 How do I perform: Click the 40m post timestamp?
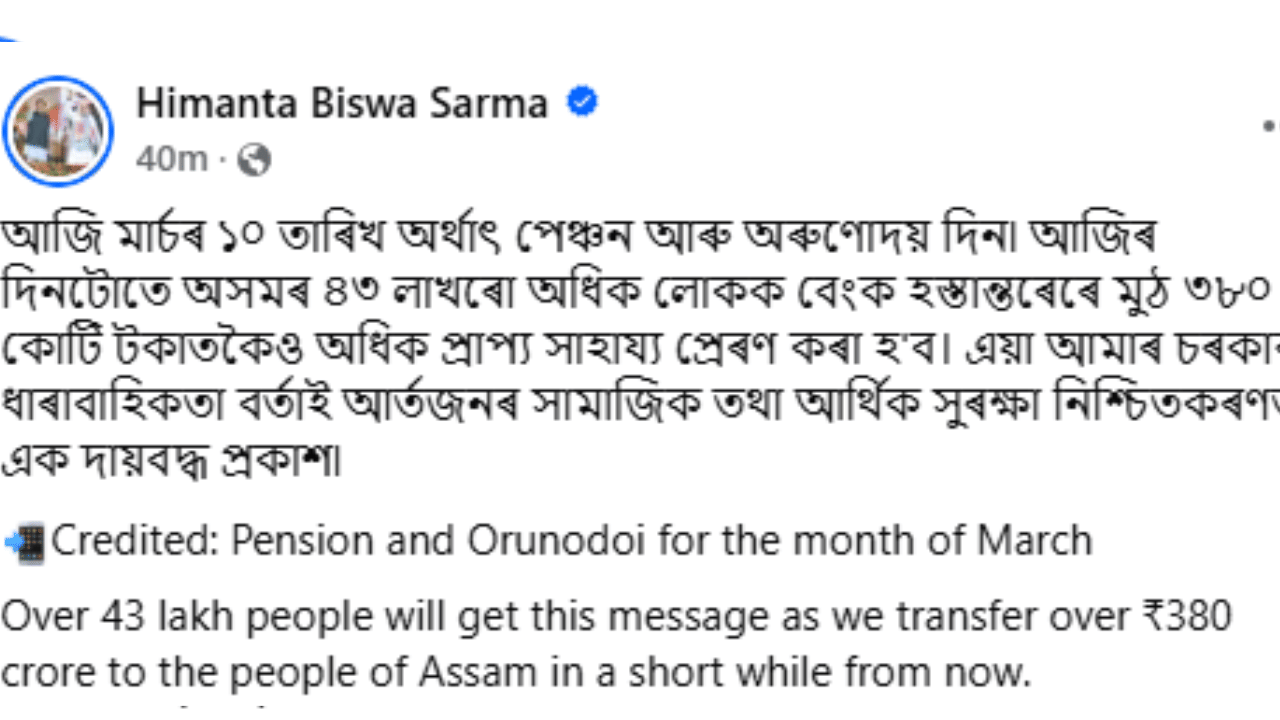click(171, 159)
